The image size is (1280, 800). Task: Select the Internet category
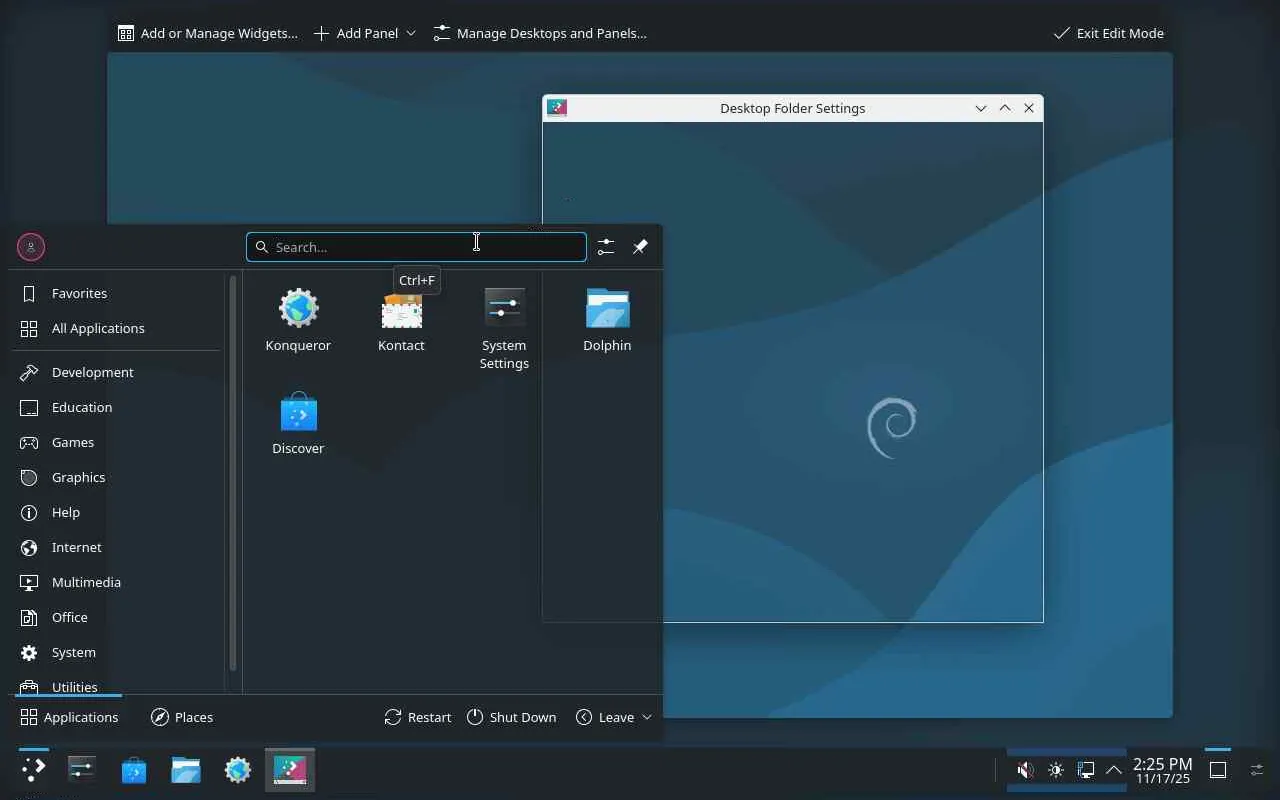pos(118,547)
